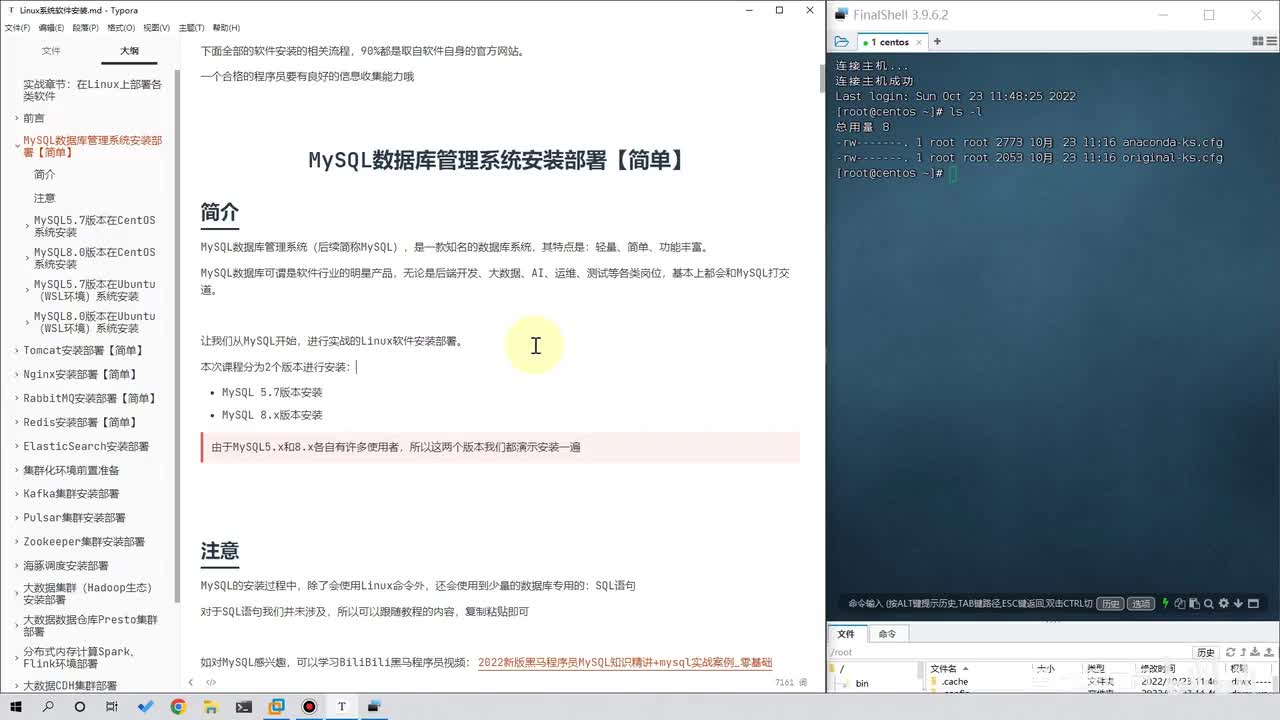Screen dimensions: 1280x720
Task: Open the 2022新版黑马程序员MySQL知识精讲 link
Action: pyautogui.click(x=625, y=662)
